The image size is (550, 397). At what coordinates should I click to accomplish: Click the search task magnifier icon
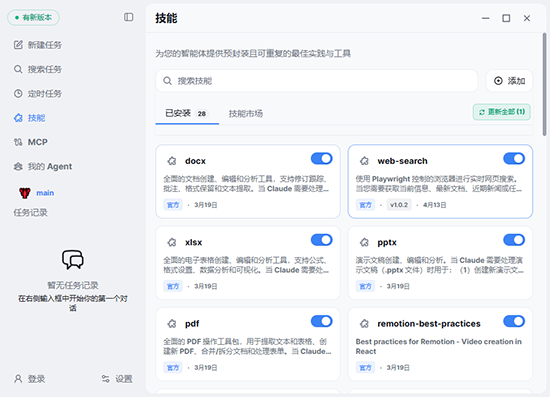tap(18, 69)
